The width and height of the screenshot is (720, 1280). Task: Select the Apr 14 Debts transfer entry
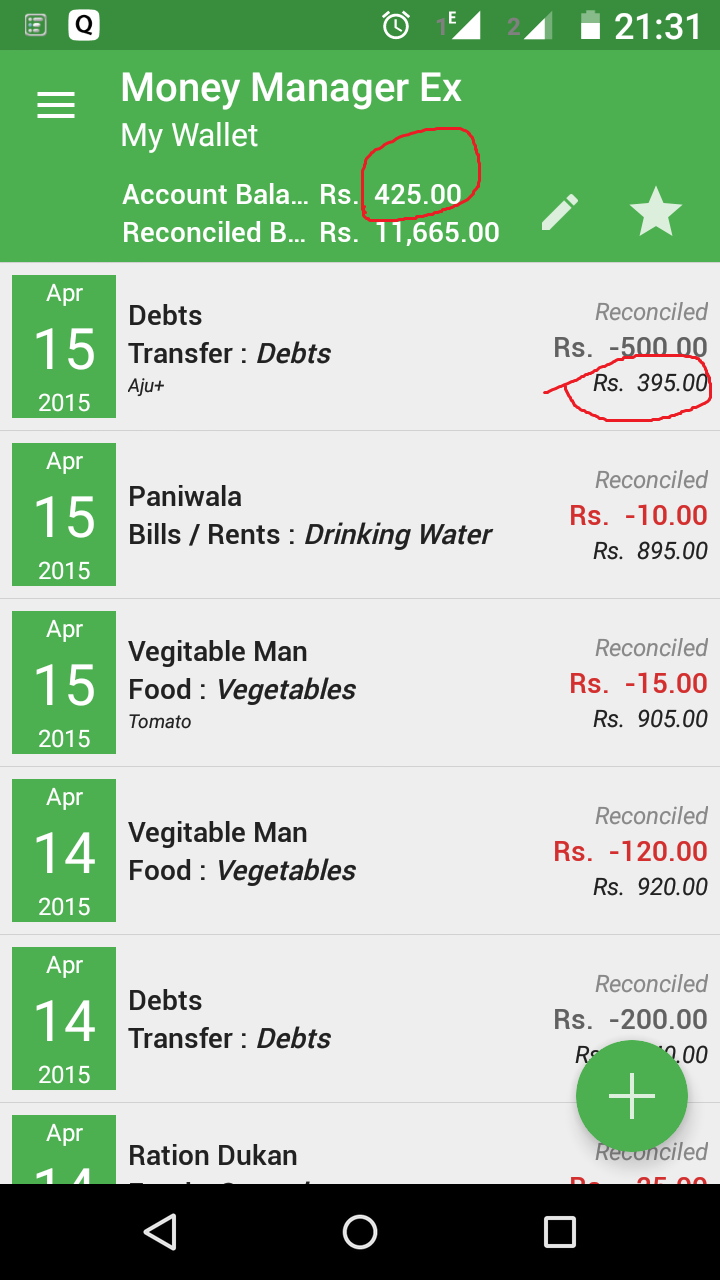tap(360, 1019)
